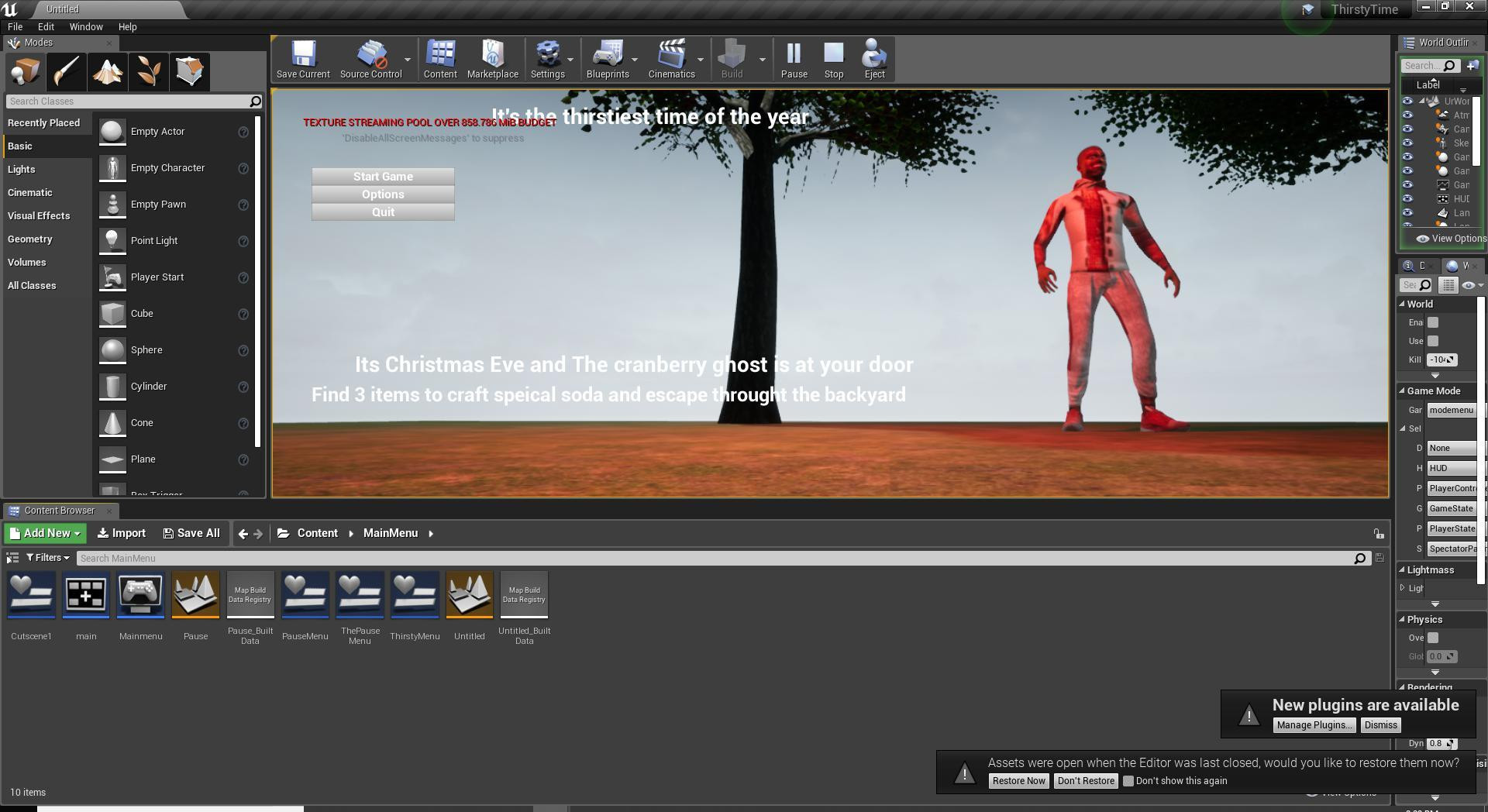Open the Blueprints toolbar icon

pos(607,59)
